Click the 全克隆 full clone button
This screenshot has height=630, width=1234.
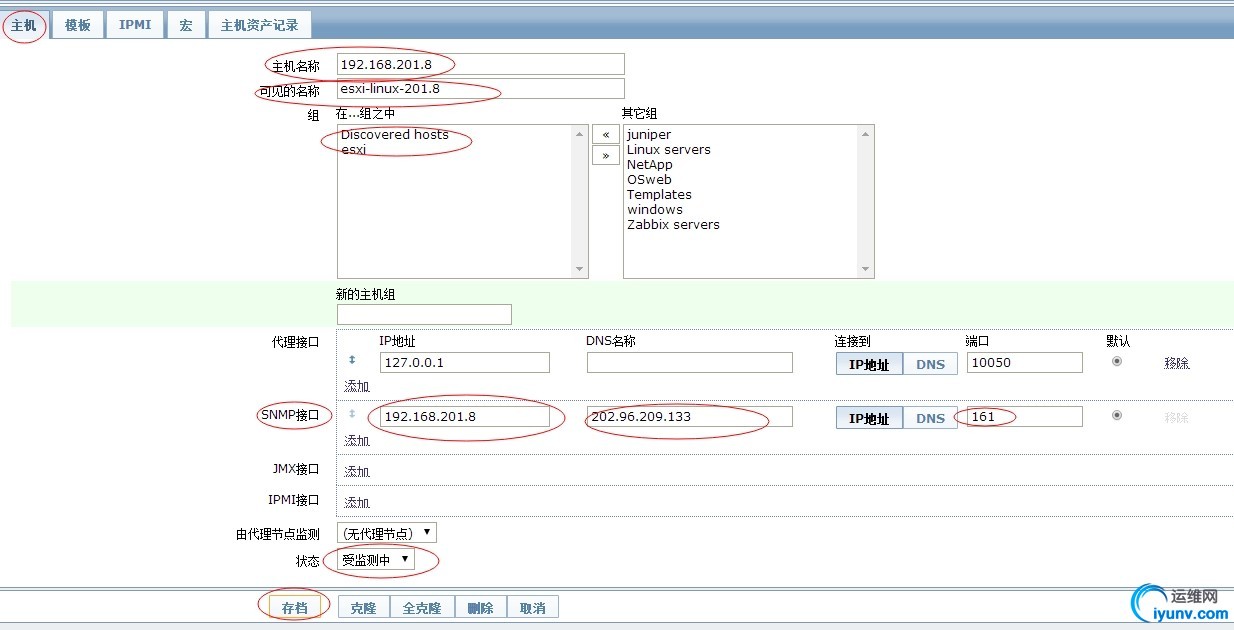(x=422, y=607)
